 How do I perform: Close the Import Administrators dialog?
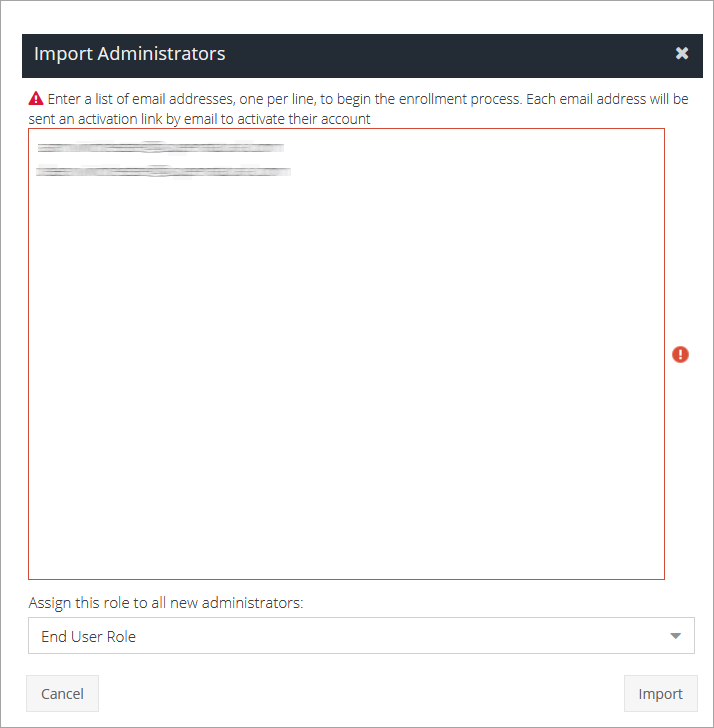(x=682, y=54)
